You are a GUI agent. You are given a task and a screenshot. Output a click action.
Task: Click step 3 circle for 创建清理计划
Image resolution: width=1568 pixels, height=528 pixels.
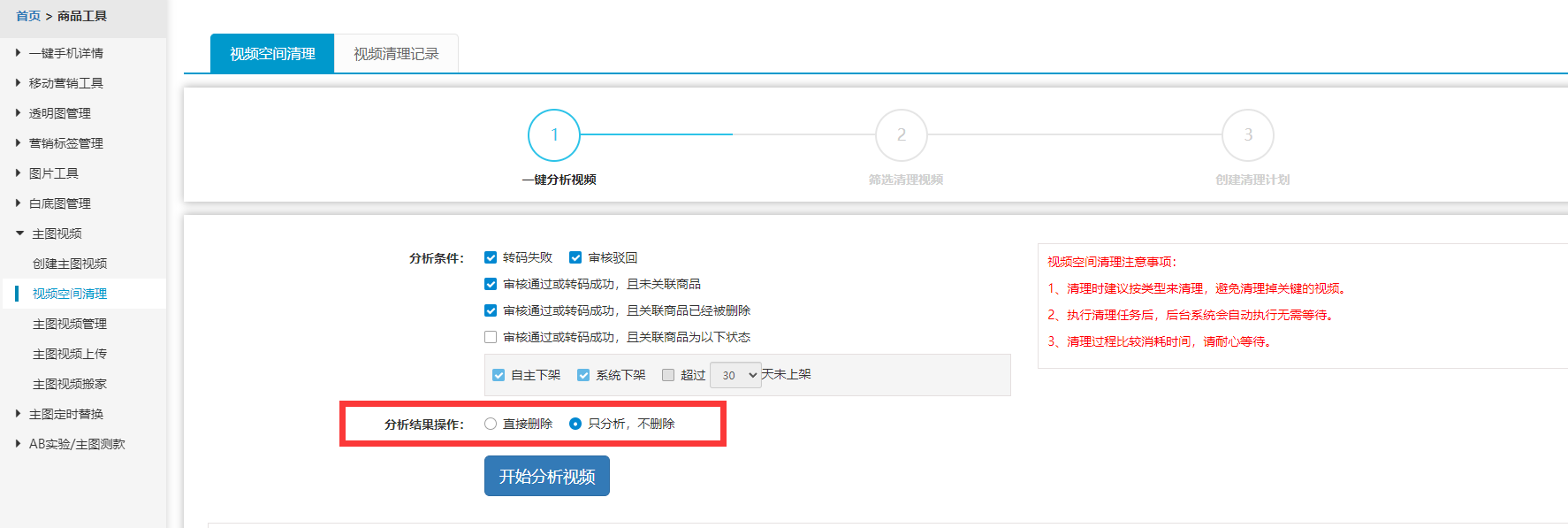tap(1247, 135)
